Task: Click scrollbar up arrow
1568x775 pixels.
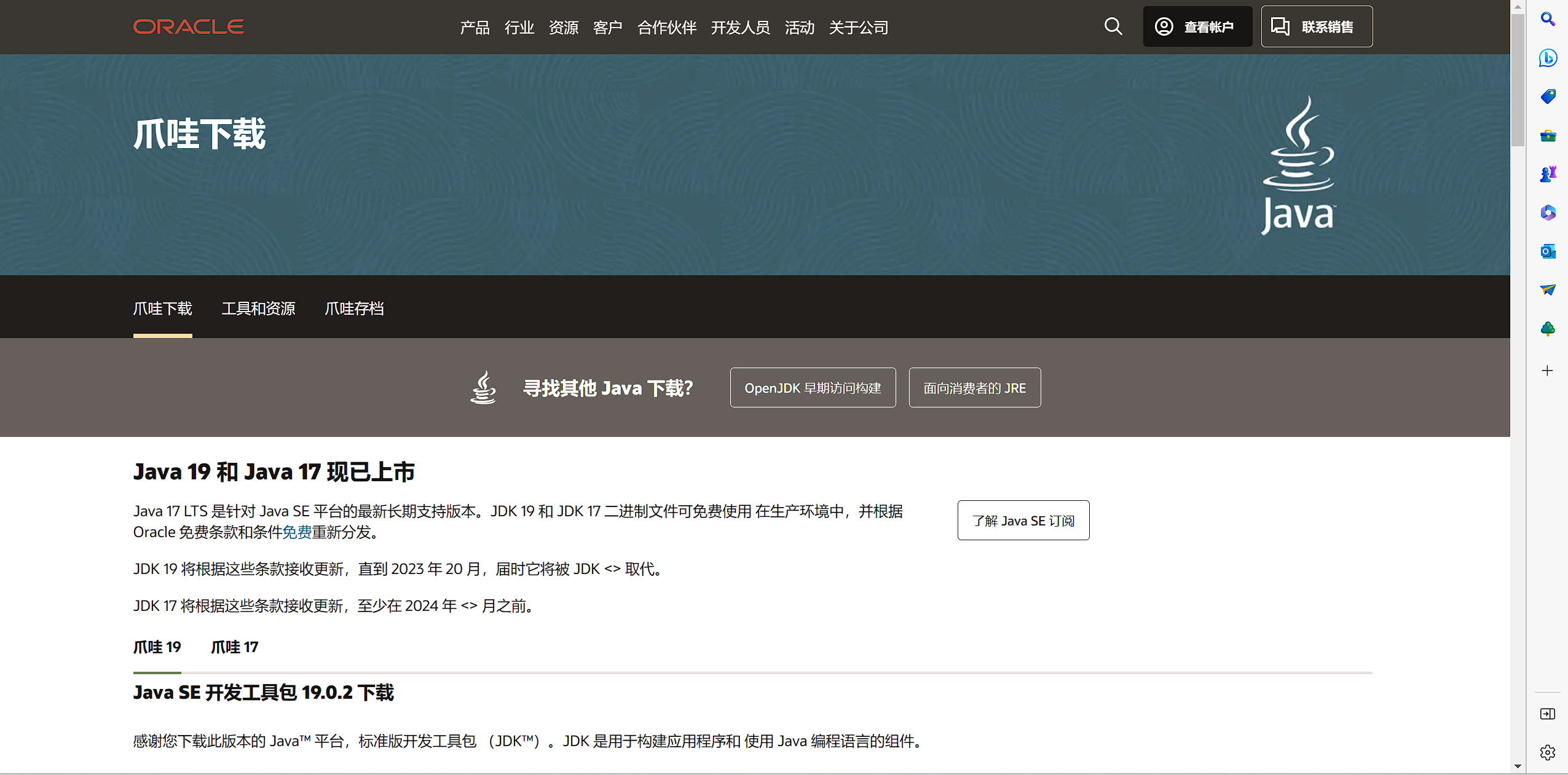Action: (1518, 7)
